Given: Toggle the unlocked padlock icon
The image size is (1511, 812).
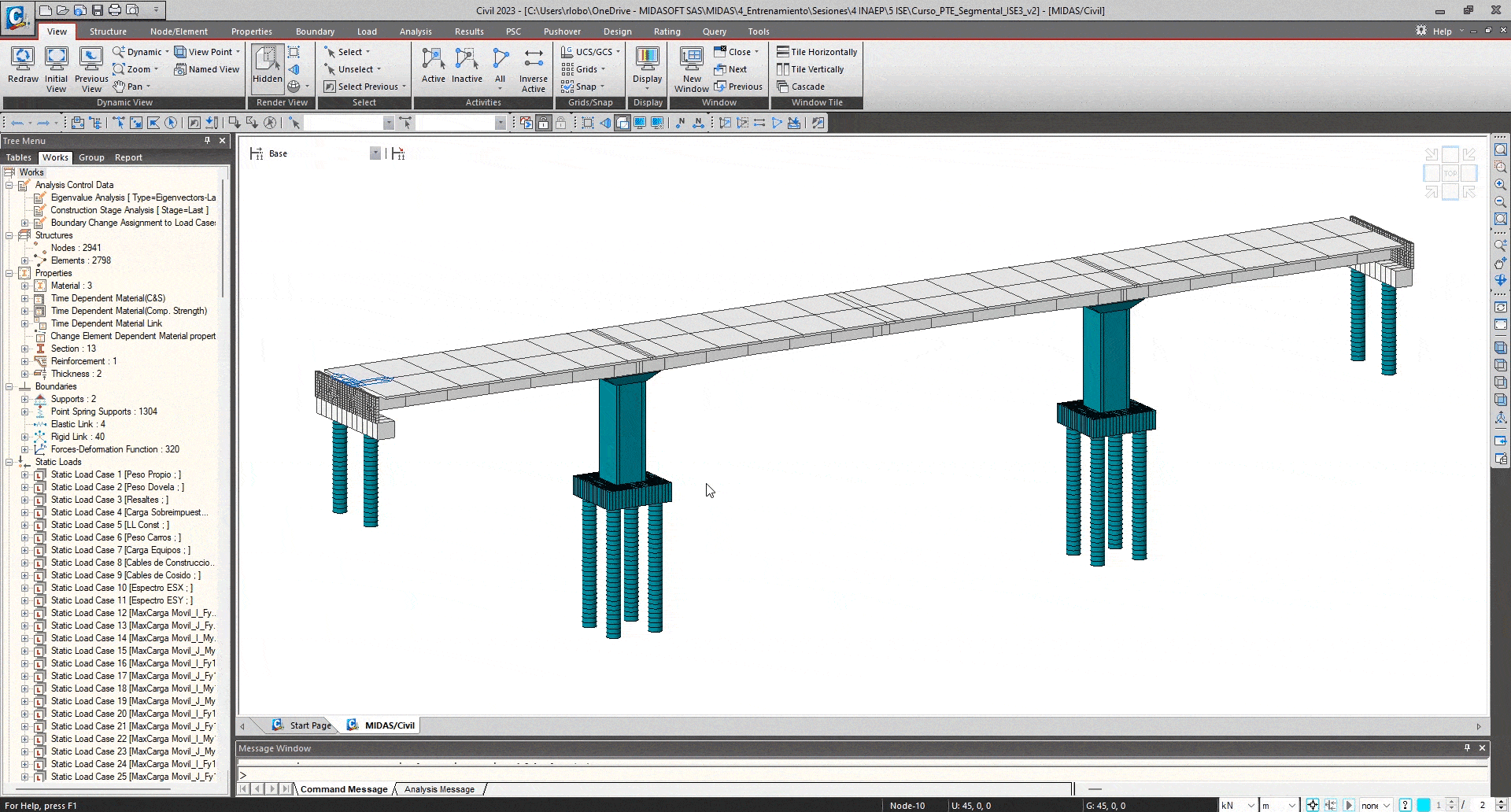Looking at the screenshot, I should pyautogui.click(x=544, y=123).
